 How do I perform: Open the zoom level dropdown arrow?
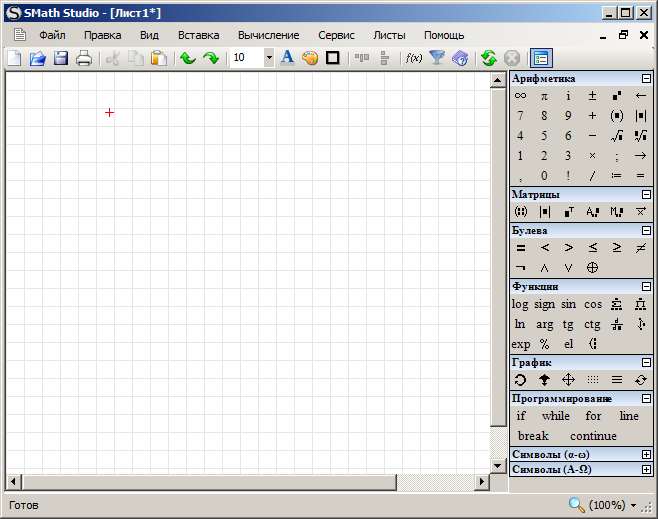(634, 506)
